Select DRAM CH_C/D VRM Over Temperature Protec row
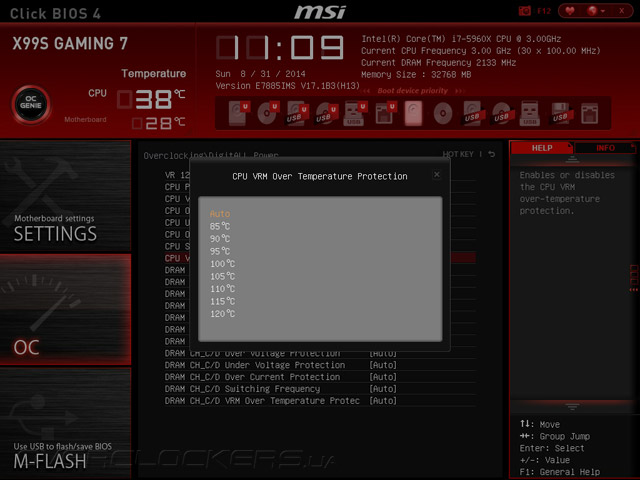The image size is (640, 480). [320, 400]
